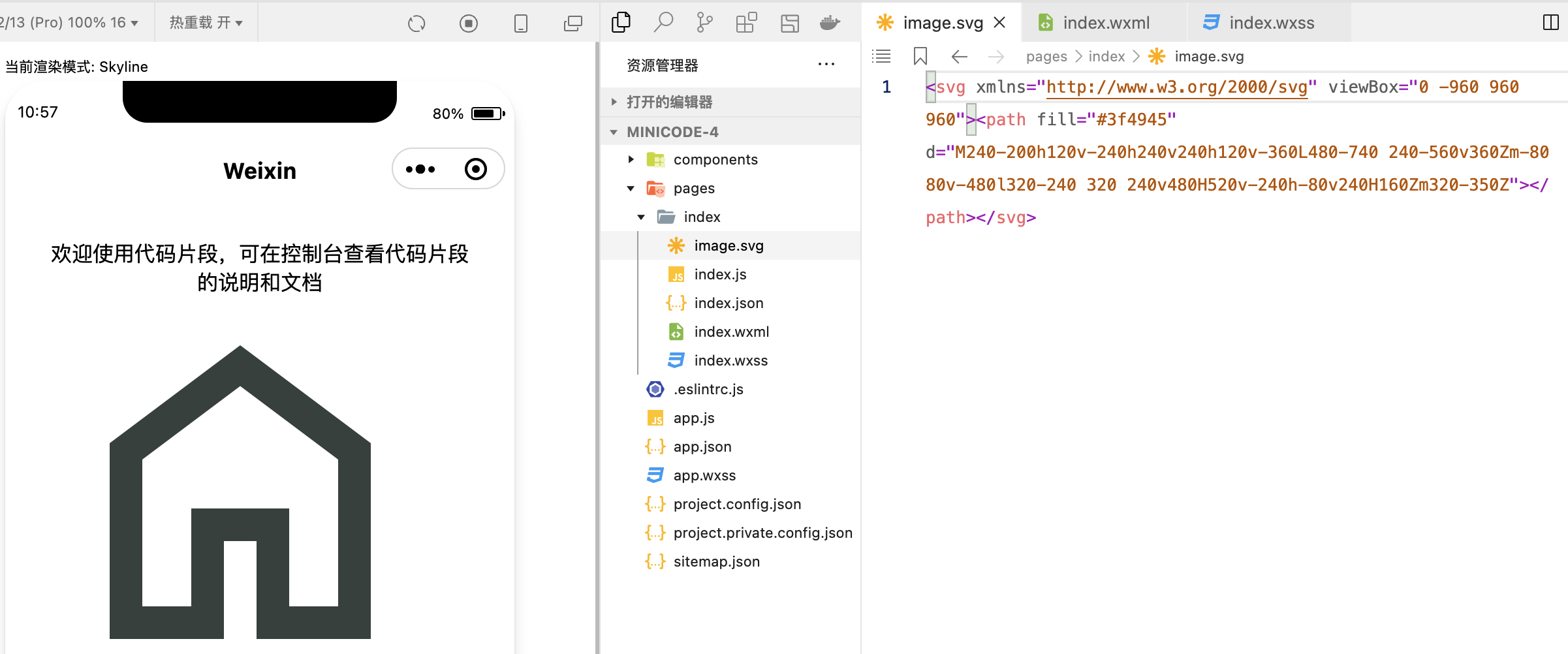Open the detached simulator window icon
Screen dimensions: 1568x654
[x=573, y=23]
